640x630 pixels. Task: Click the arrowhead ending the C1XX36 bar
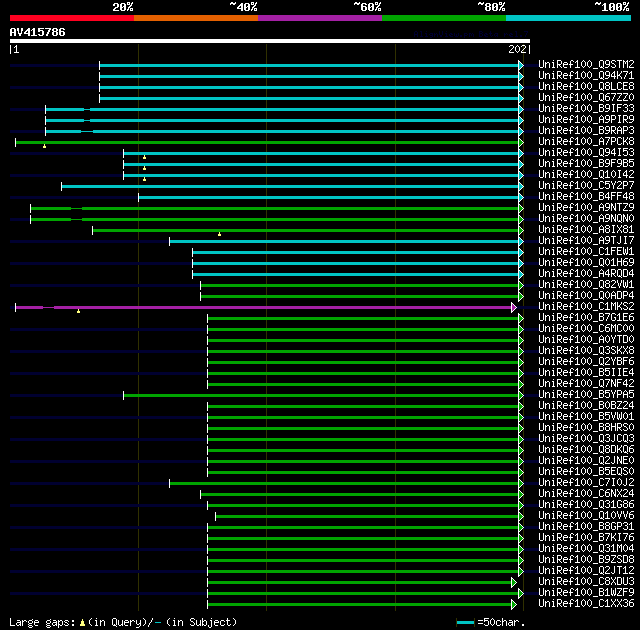[514, 605]
